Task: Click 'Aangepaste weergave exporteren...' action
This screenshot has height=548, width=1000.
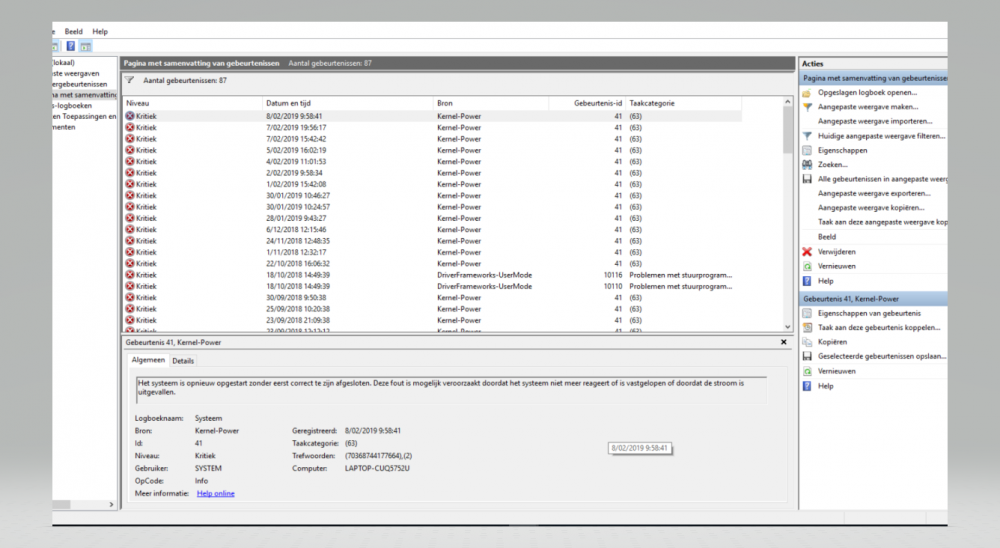Action: 874,193
